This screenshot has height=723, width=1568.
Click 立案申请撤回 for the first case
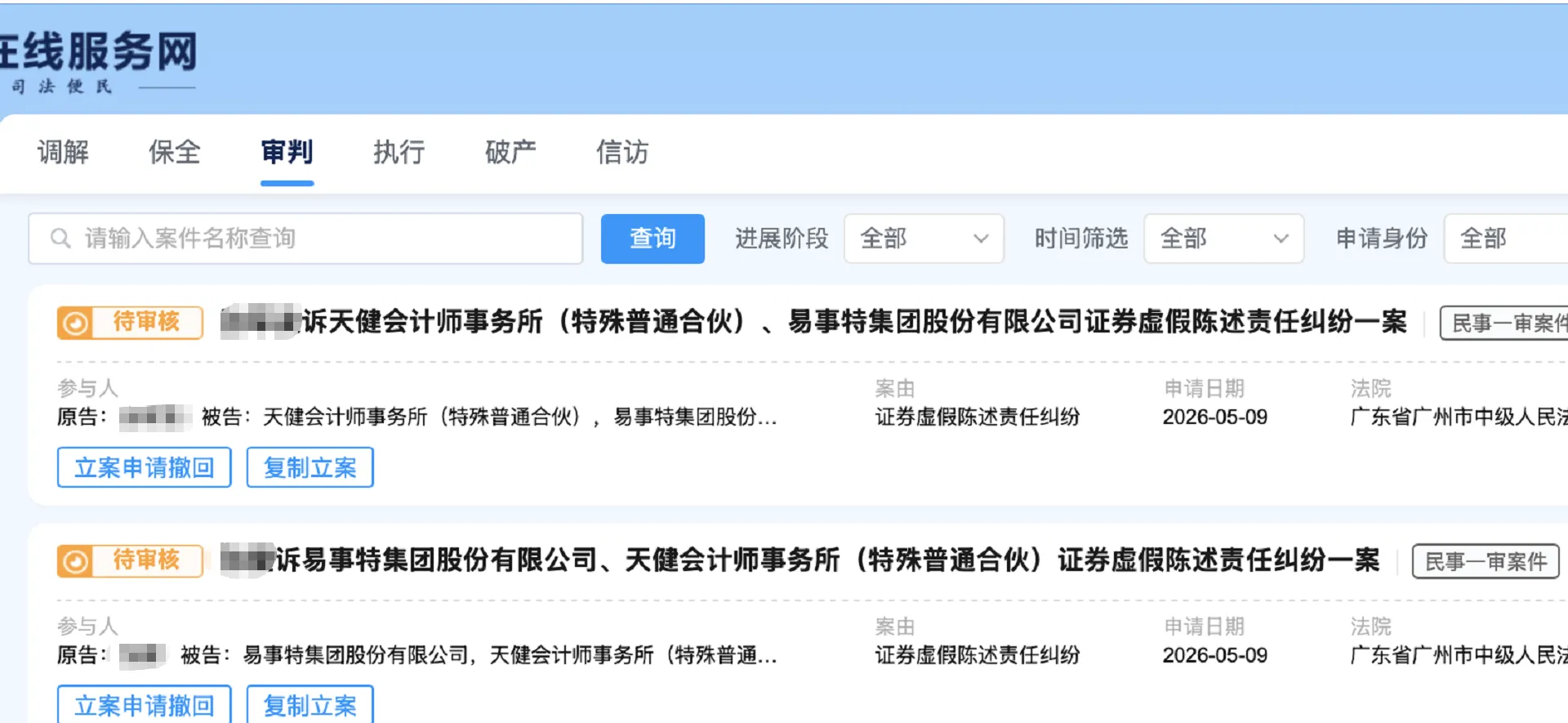(x=145, y=467)
